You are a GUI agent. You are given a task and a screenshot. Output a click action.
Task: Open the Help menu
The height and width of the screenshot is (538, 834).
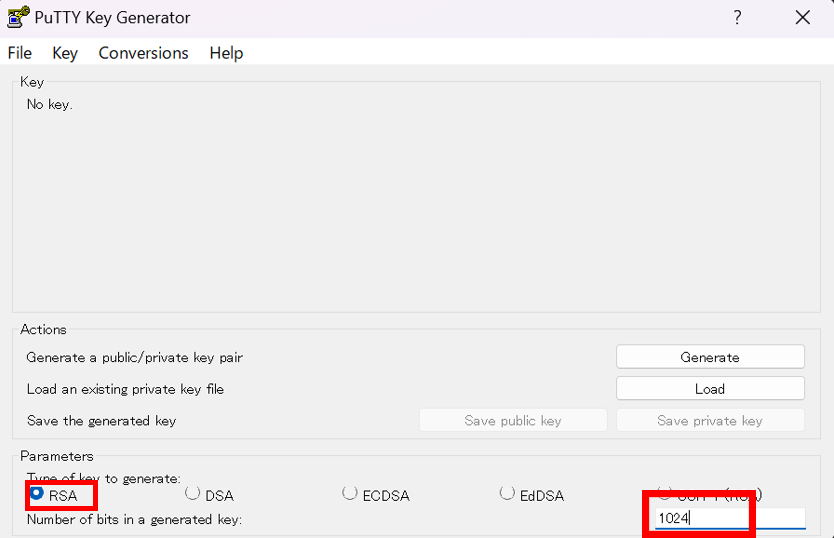pyautogui.click(x=226, y=53)
